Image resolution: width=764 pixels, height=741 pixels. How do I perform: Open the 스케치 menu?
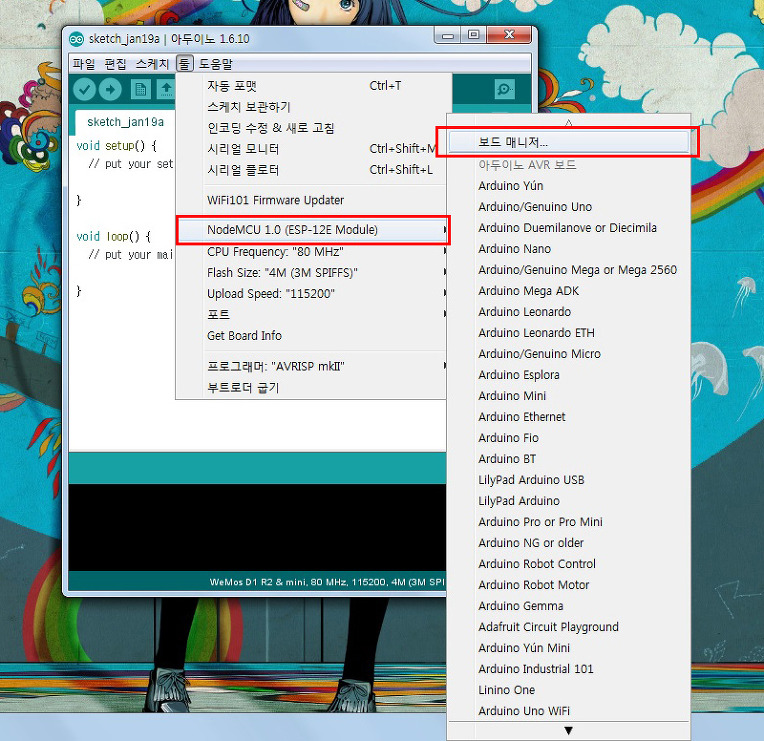(152, 64)
